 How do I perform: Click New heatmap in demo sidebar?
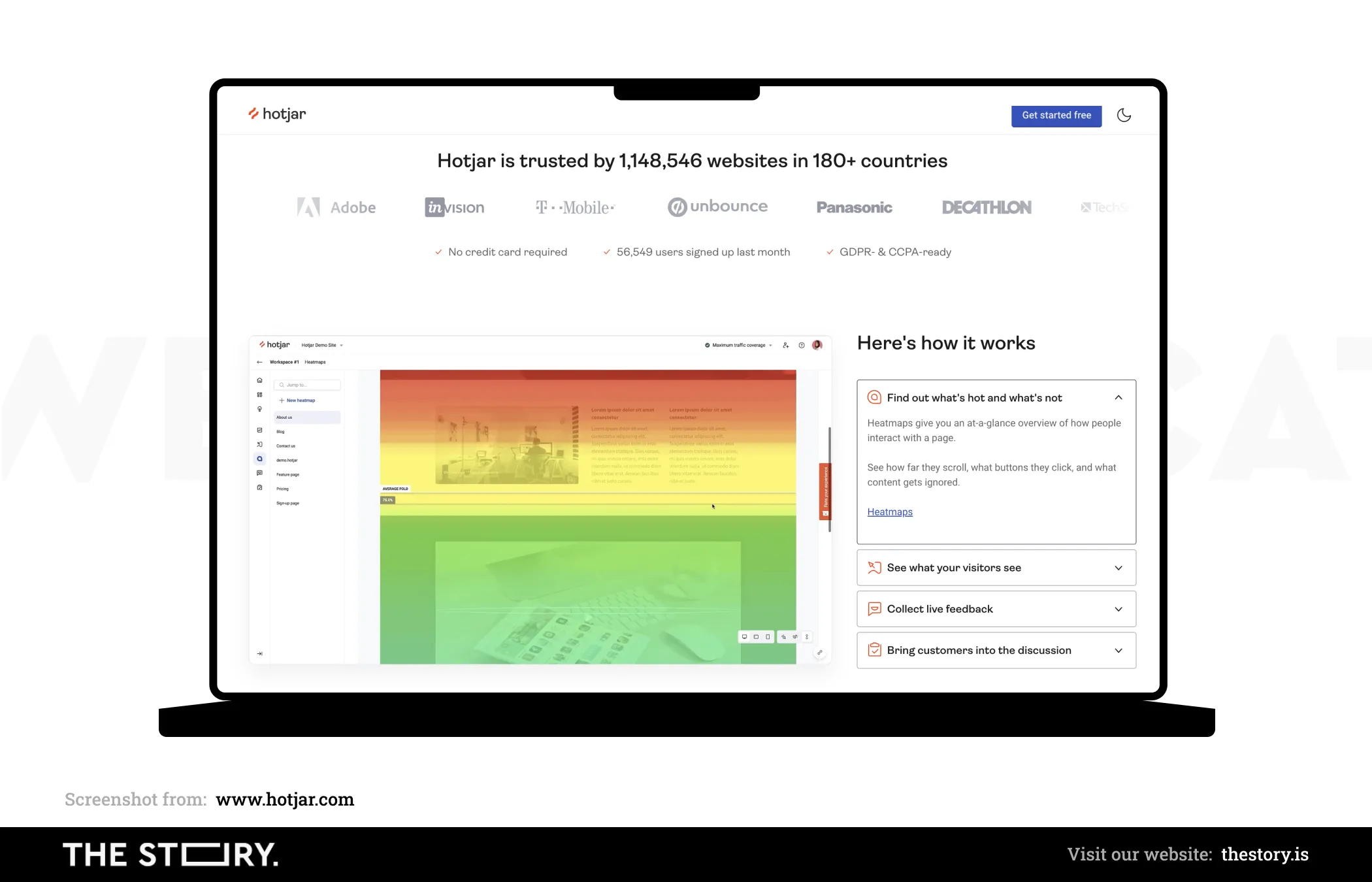click(x=297, y=400)
